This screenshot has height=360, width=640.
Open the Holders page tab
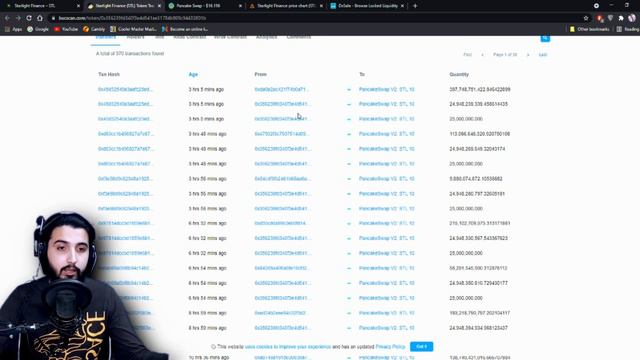[135, 37]
